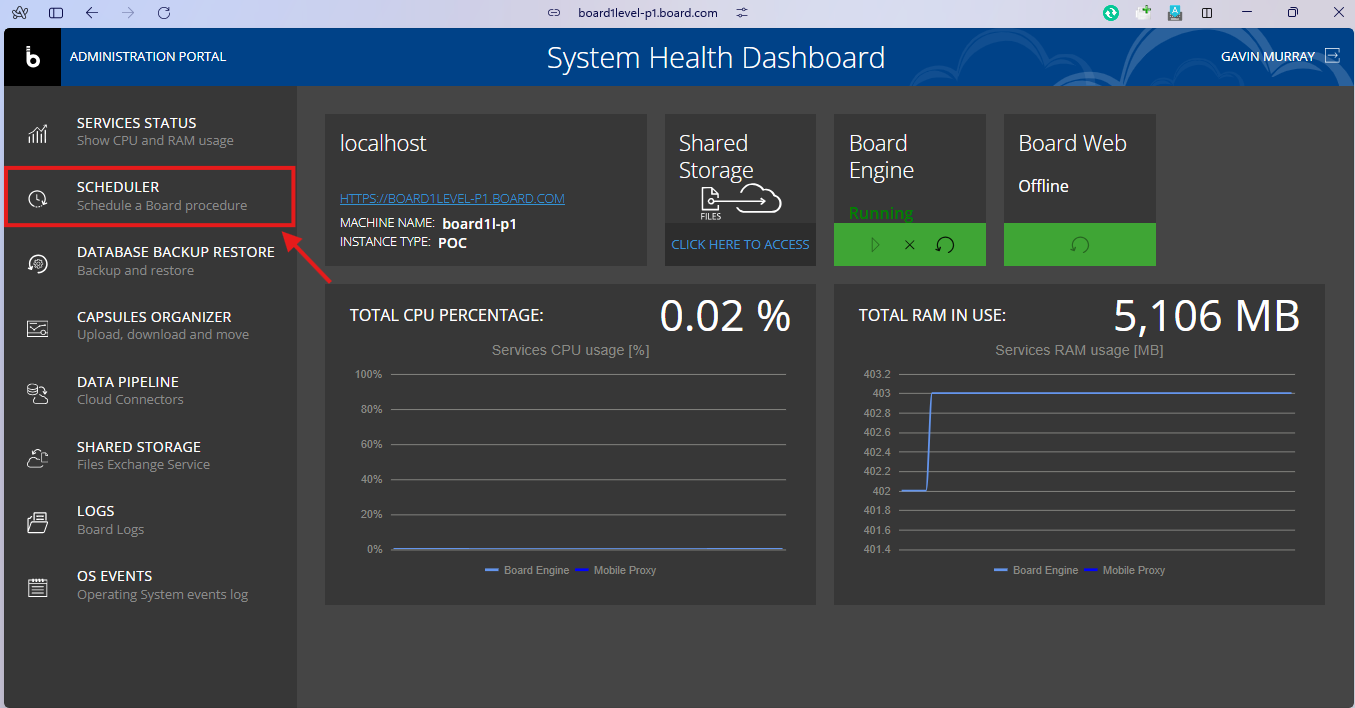Log out using the exit icon
This screenshot has height=708, width=1355.
1332,56
